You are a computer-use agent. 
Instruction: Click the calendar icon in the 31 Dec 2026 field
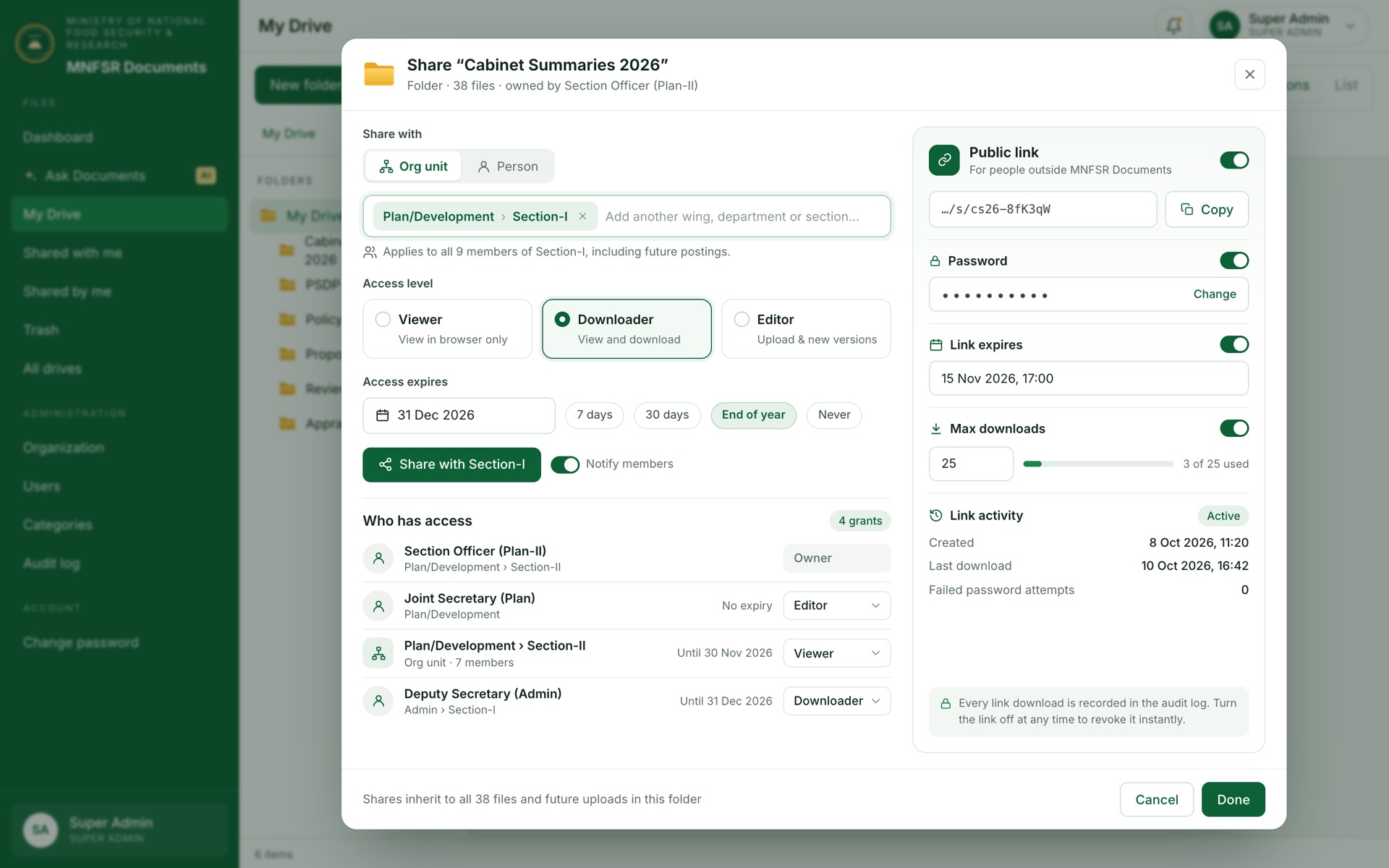click(383, 415)
